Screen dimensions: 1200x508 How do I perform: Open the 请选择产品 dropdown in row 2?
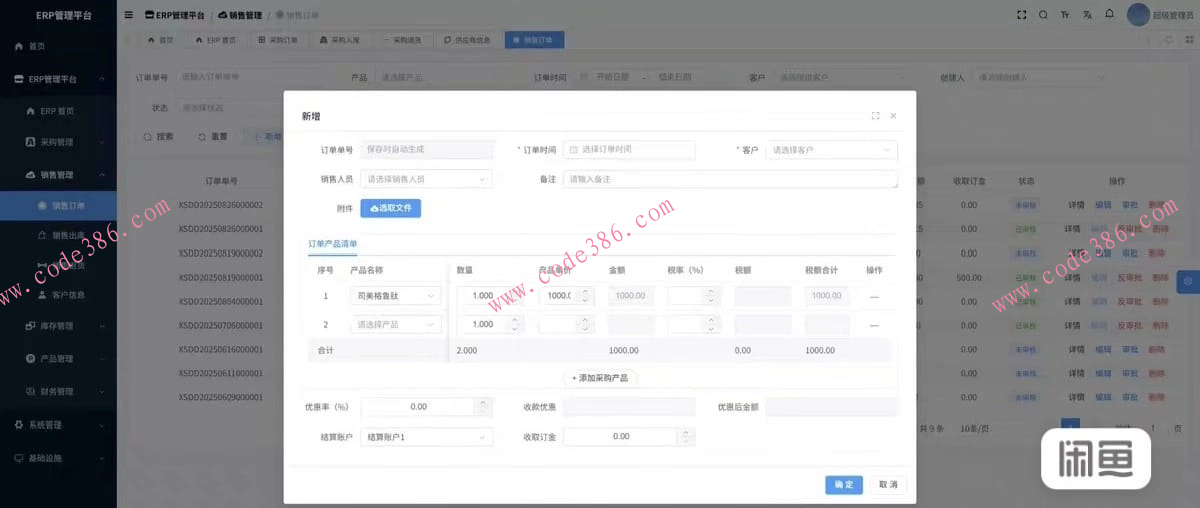tap(396, 325)
